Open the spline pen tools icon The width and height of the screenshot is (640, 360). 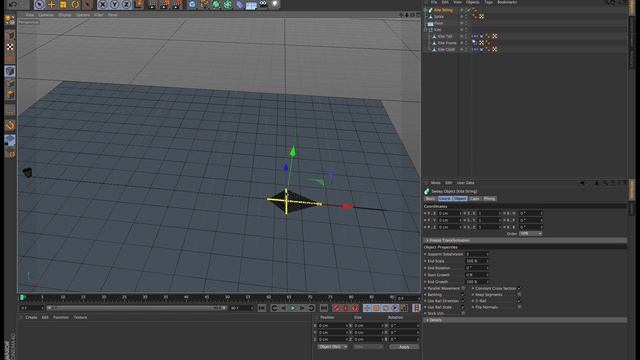pyautogui.click(x=204, y=4)
